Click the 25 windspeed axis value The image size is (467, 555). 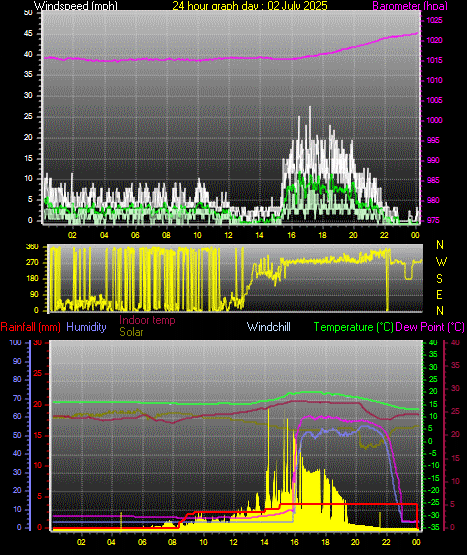[28, 116]
